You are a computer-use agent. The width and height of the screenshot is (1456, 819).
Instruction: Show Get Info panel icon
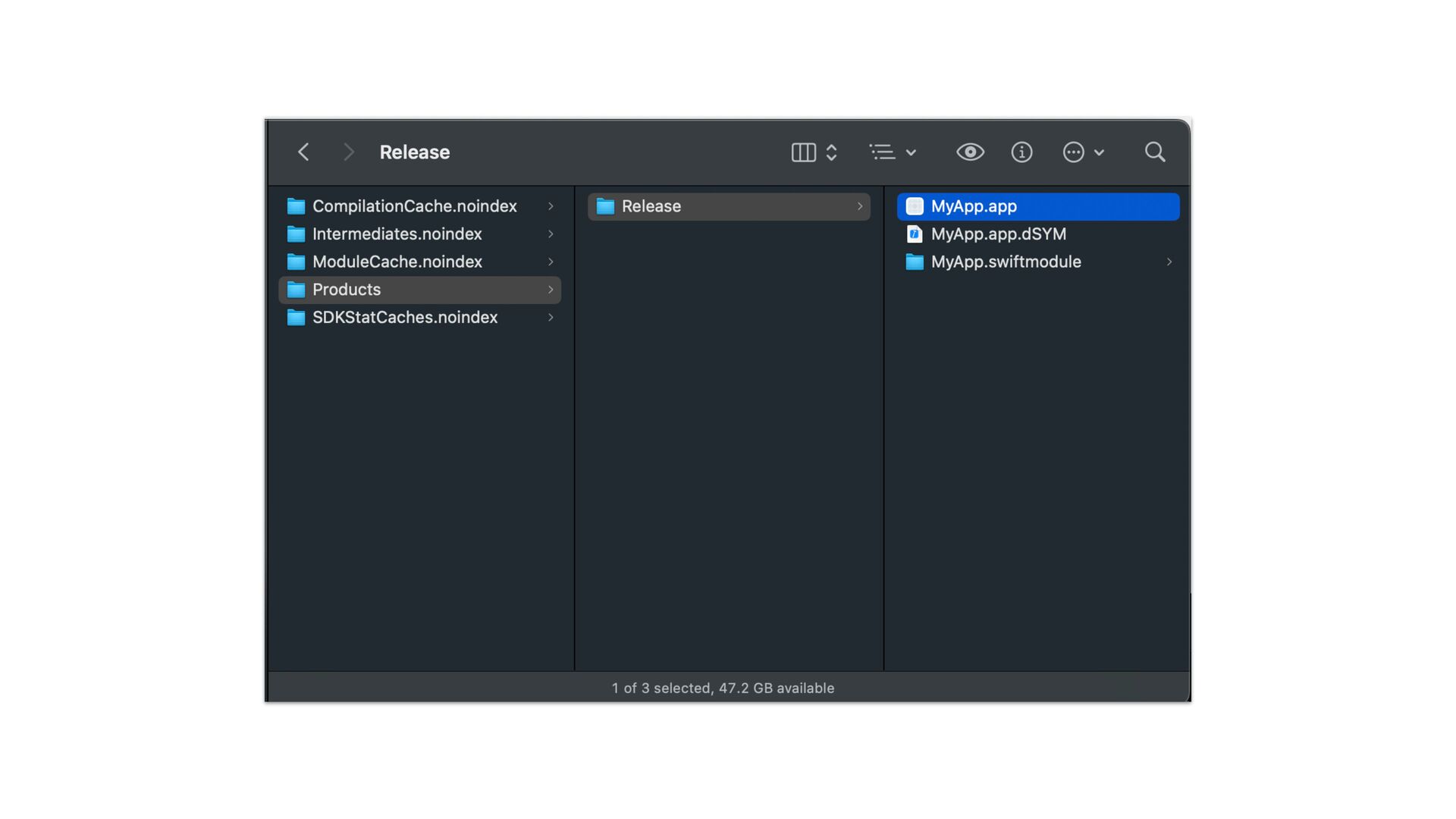pyautogui.click(x=1021, y=152)
